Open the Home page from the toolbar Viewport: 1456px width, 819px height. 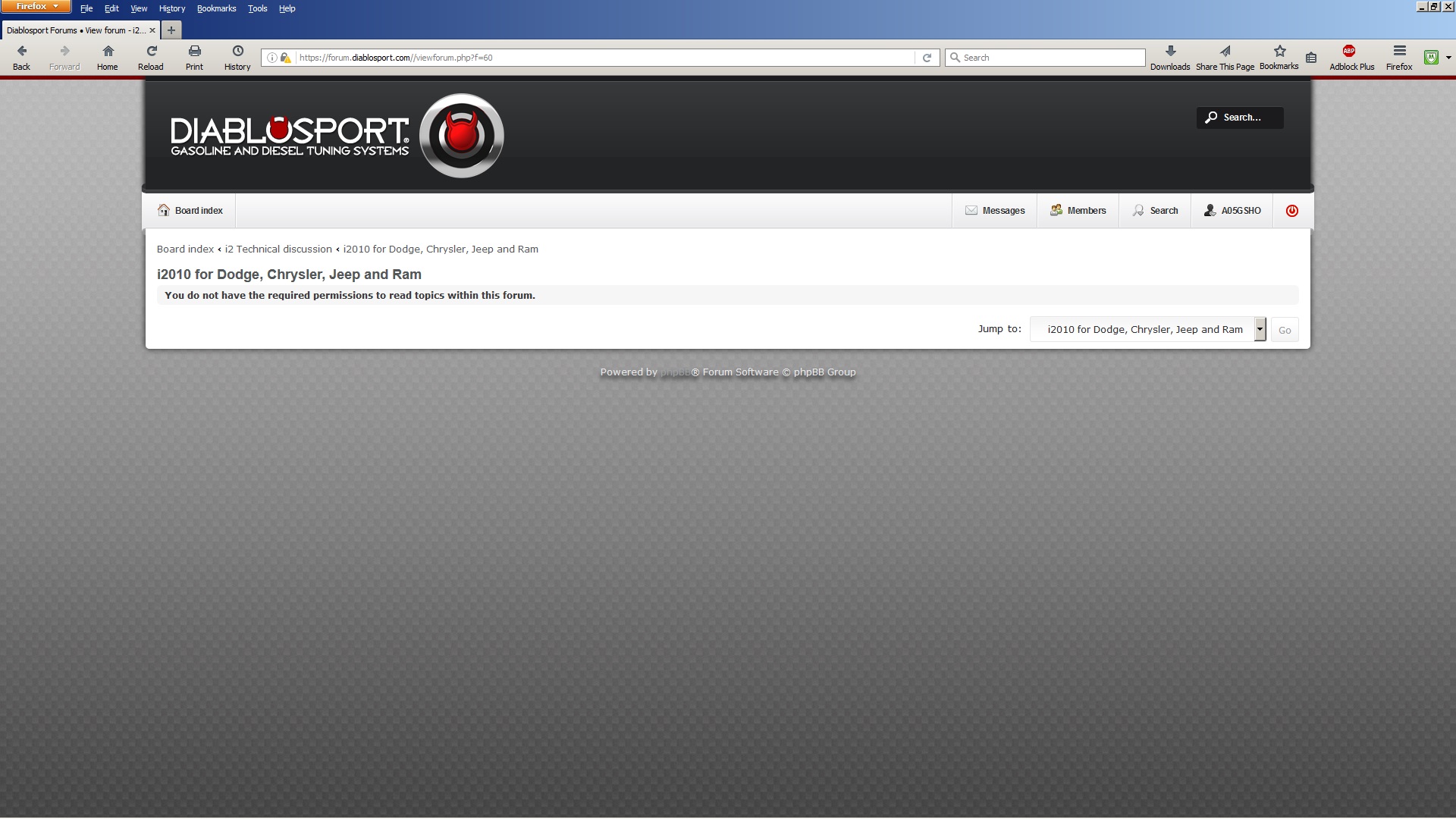point(108,57)
